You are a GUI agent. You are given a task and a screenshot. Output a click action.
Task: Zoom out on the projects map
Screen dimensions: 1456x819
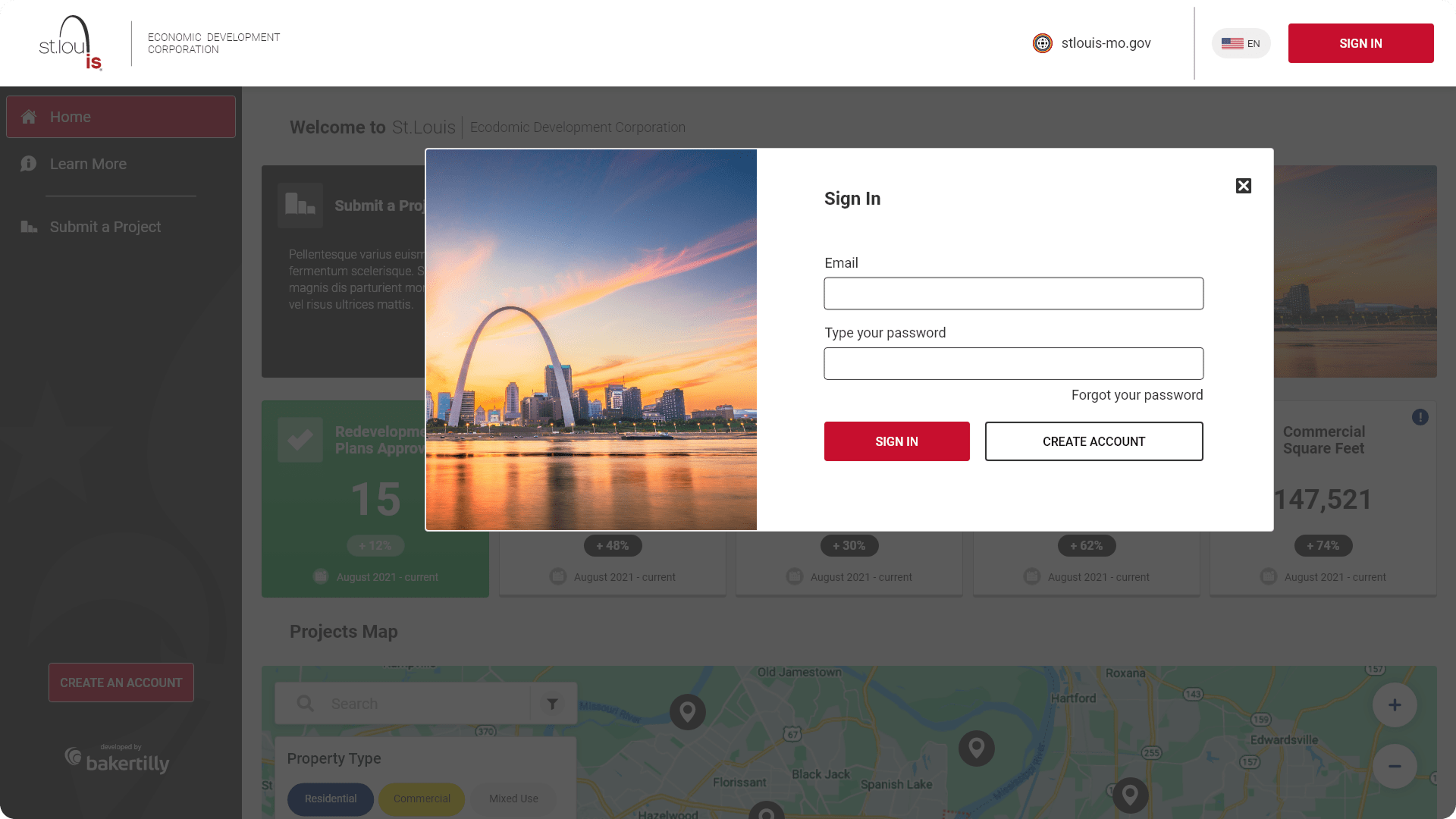[x=1395, y=766]
